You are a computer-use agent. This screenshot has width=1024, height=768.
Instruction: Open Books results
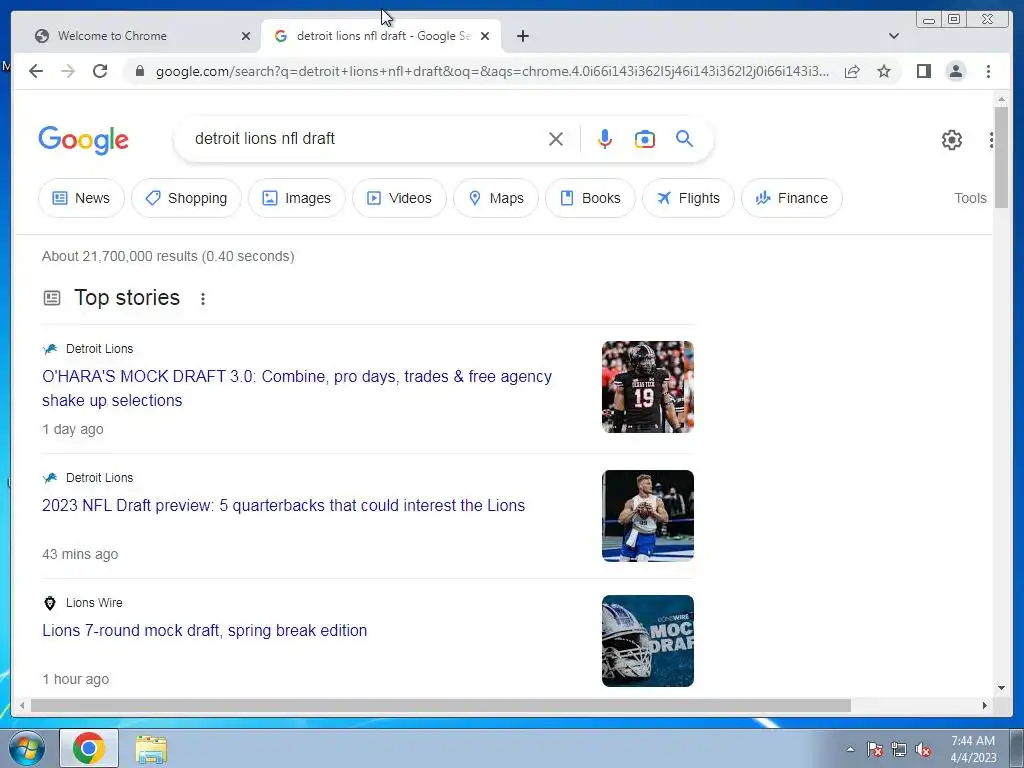[590, 198]
